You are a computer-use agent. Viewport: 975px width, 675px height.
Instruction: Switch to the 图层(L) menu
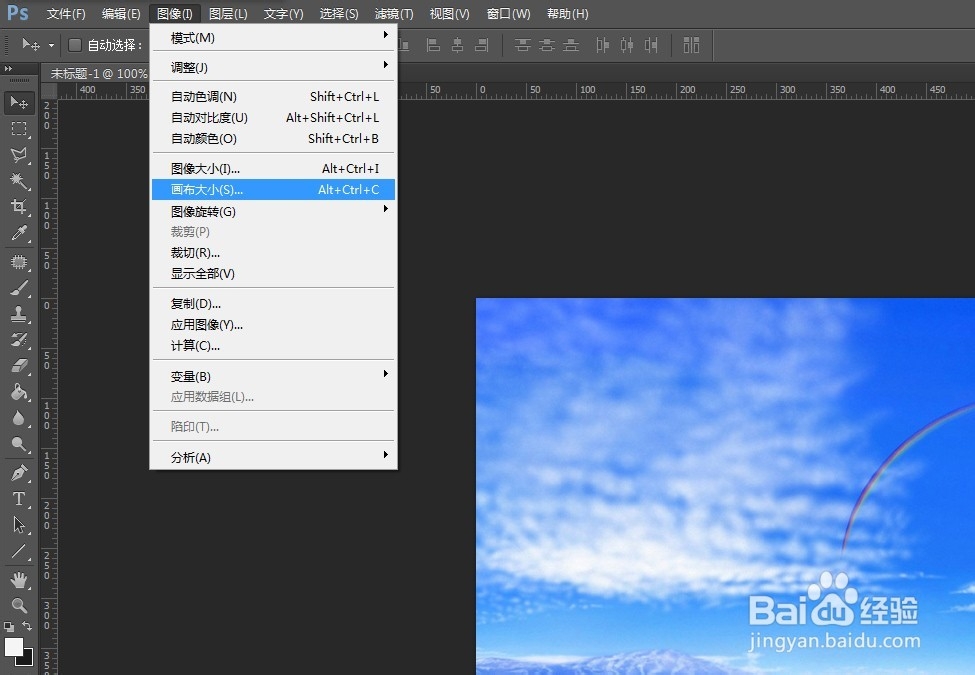click(x=227, y=13)
